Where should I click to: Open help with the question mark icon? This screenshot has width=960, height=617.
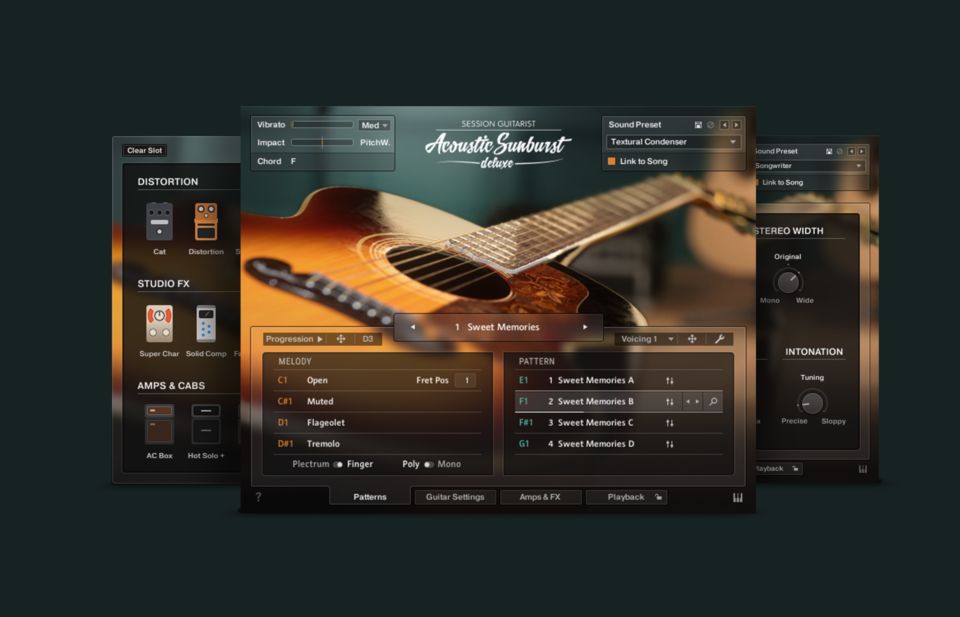click(258, 497)
